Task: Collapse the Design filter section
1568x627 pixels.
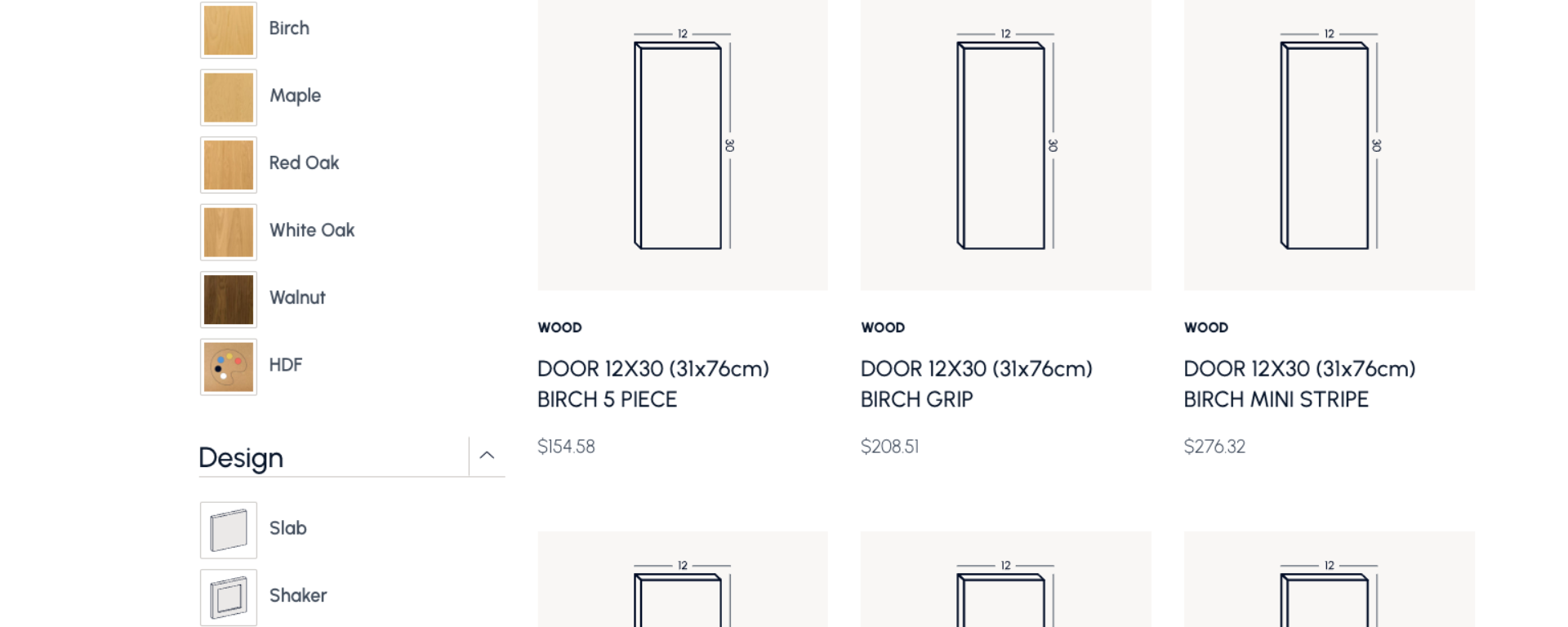Action: pos(487,456)
